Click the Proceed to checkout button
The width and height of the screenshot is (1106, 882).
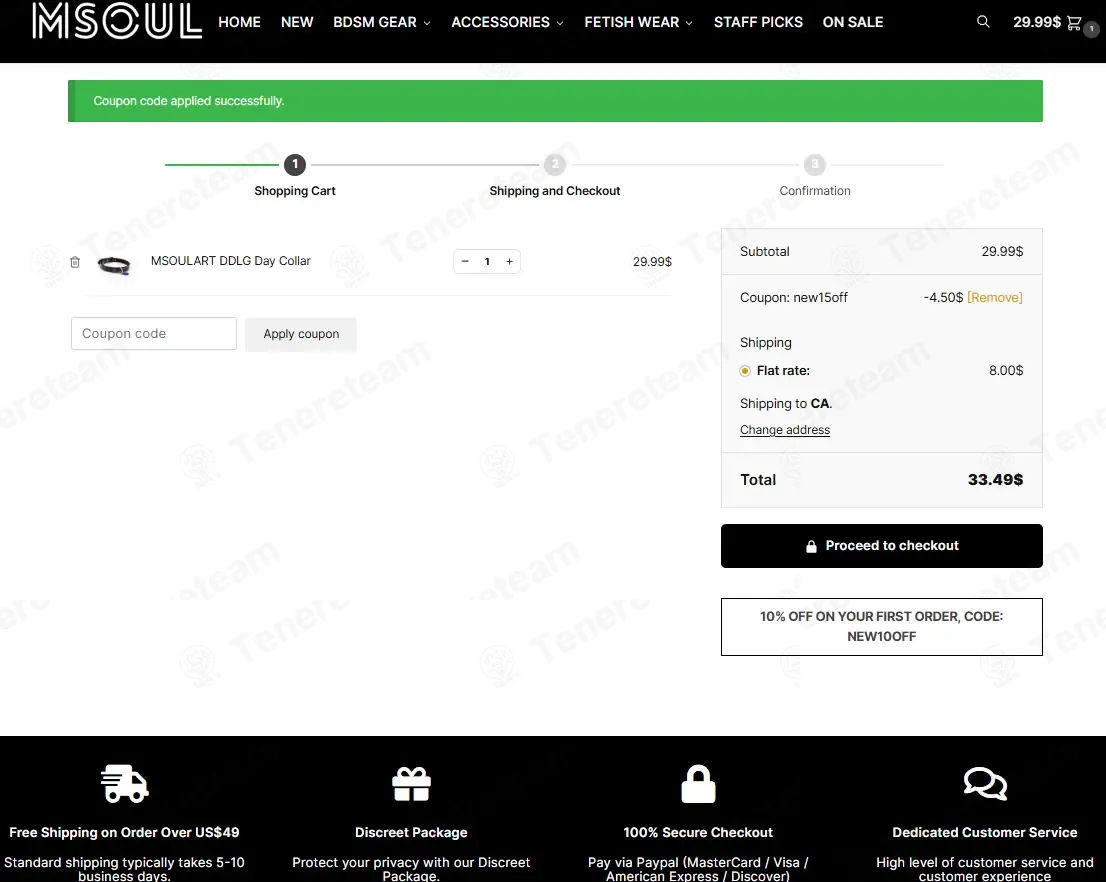882,545
